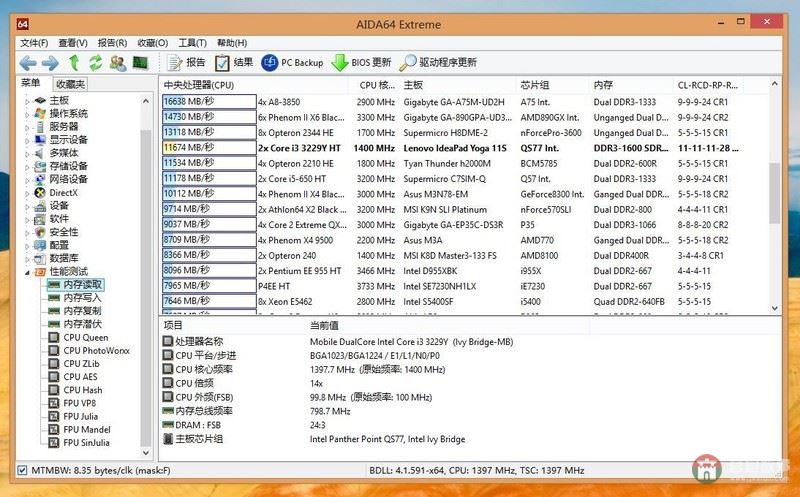Expand the 操作系统 tree node
Viewport: 800px width, 497px height.
coord(27,114)
